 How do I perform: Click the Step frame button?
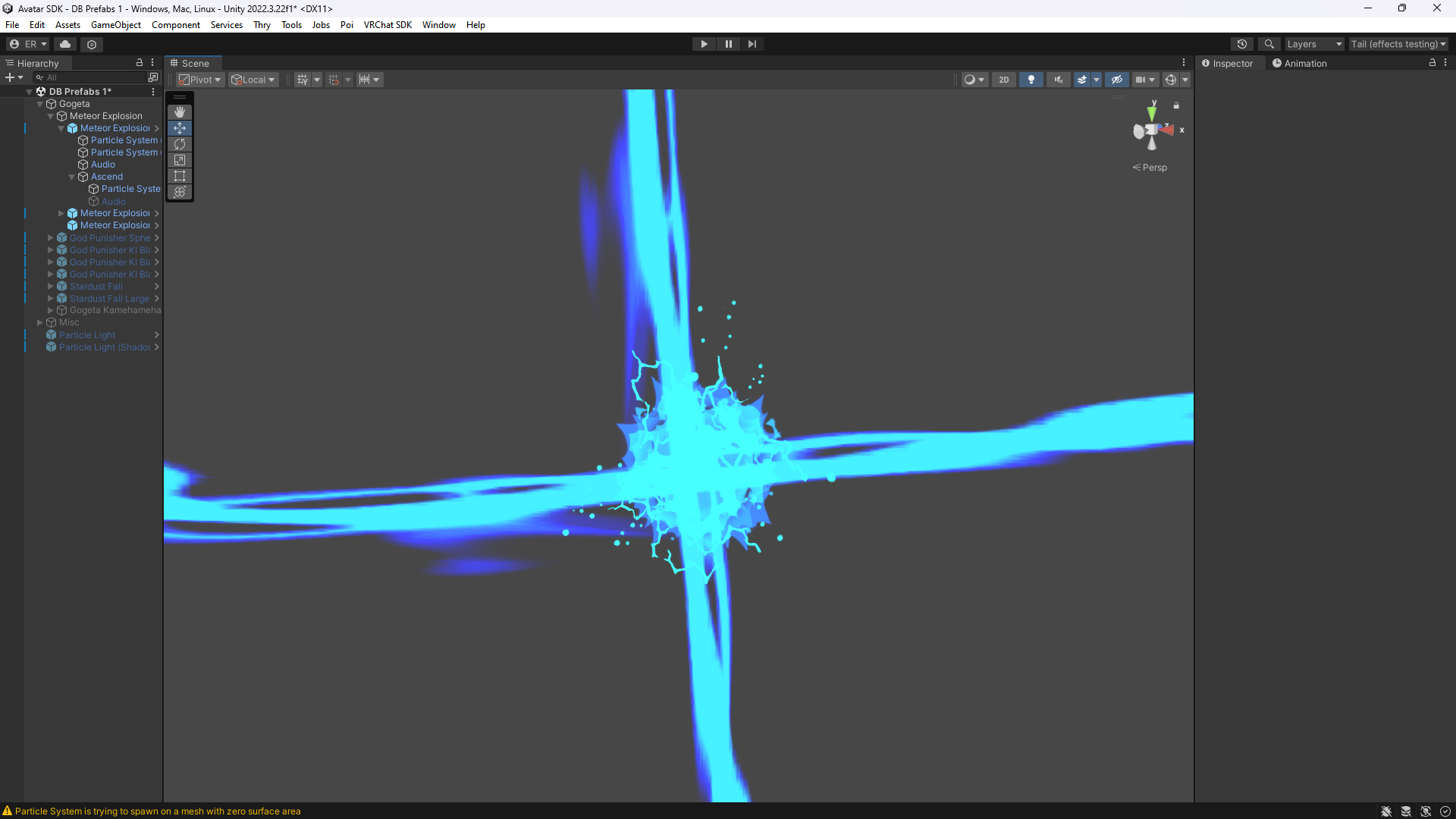click(x=752, y=44)
